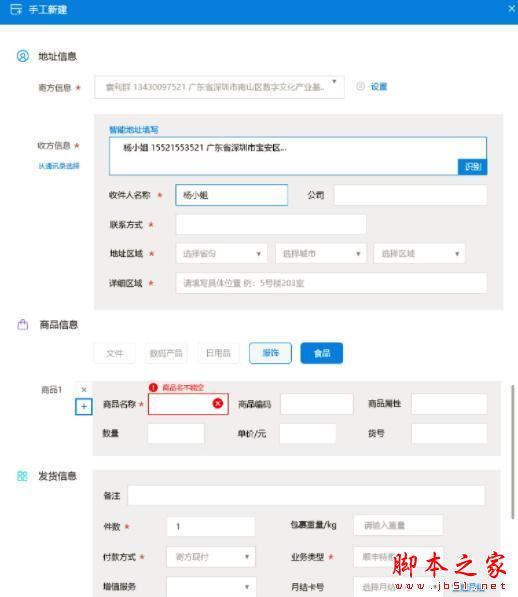Open the 增值服务 dropdown
The image size is (518, 597).
(211, 587)
